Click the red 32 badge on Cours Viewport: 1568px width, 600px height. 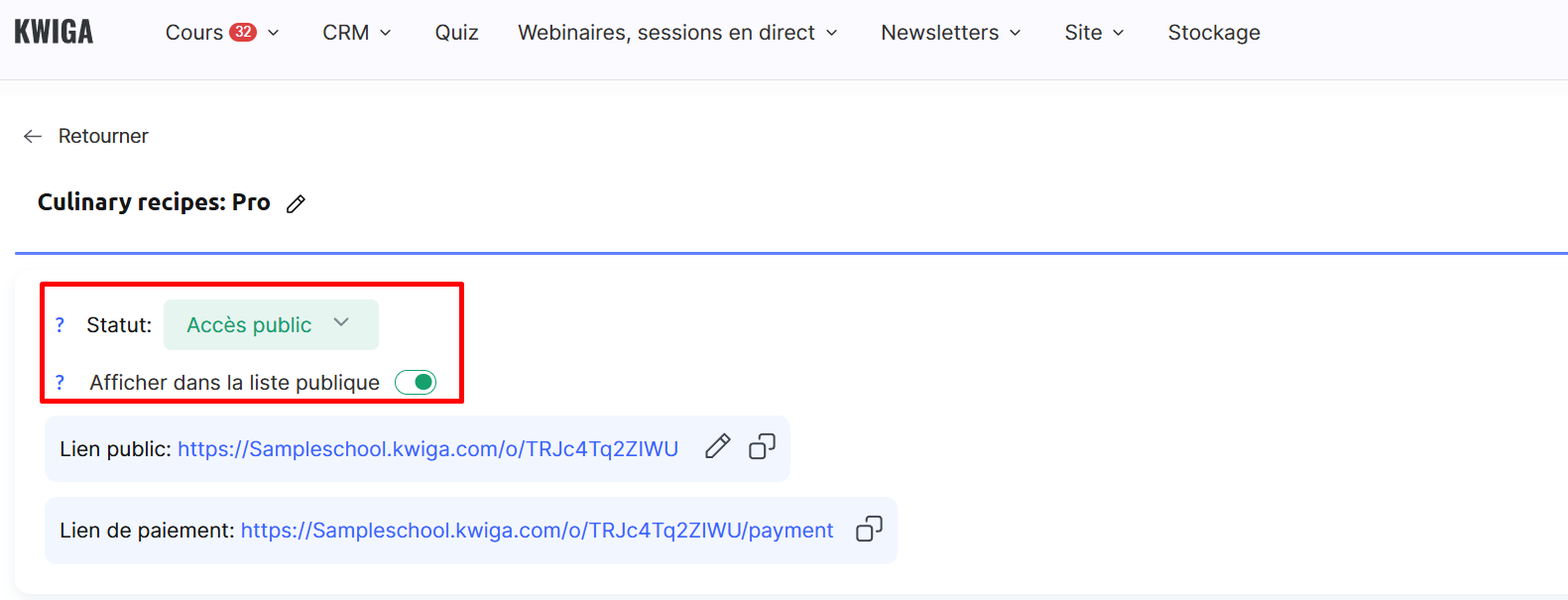coord(243,32)
